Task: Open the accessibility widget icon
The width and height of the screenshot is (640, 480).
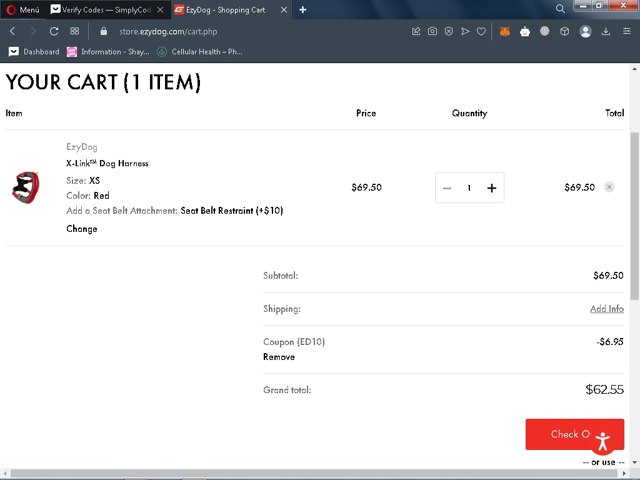Action: click(x=602, y=441)
